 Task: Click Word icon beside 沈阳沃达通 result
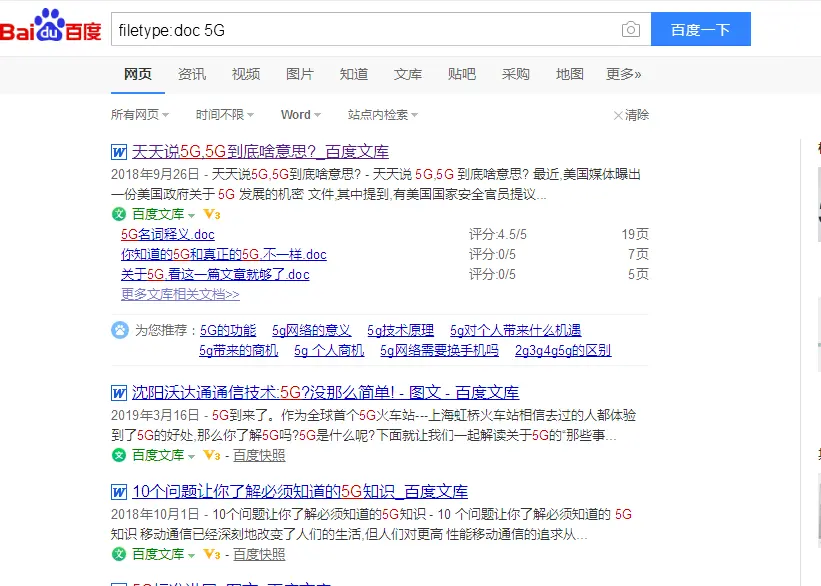pos(119,393)
